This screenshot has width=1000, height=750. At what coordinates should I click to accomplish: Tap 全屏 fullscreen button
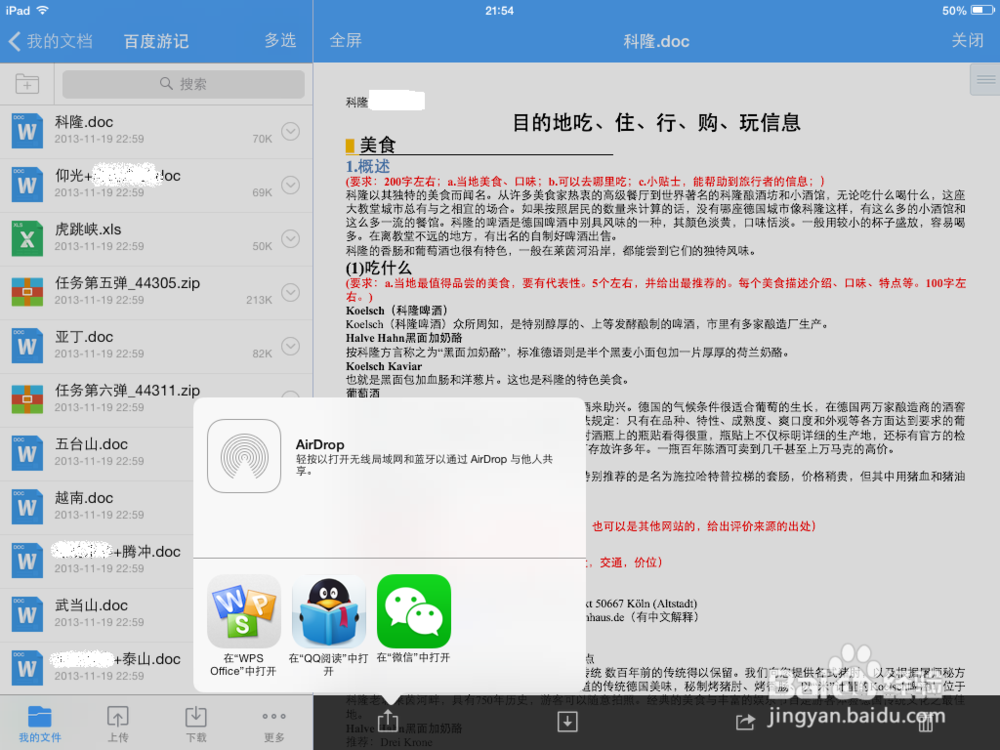(346, 40)
